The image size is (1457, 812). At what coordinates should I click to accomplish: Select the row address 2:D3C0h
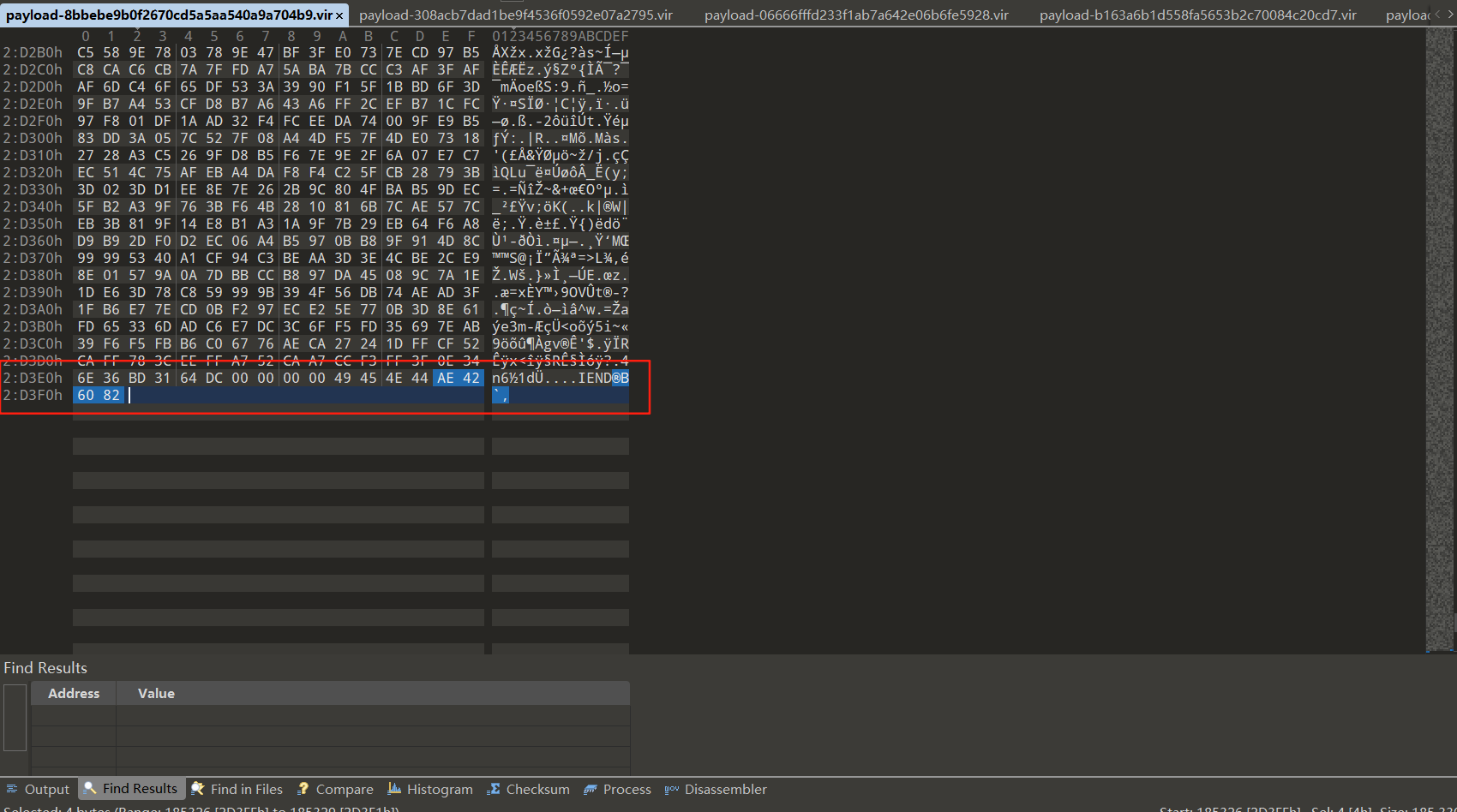coord(33,343)
